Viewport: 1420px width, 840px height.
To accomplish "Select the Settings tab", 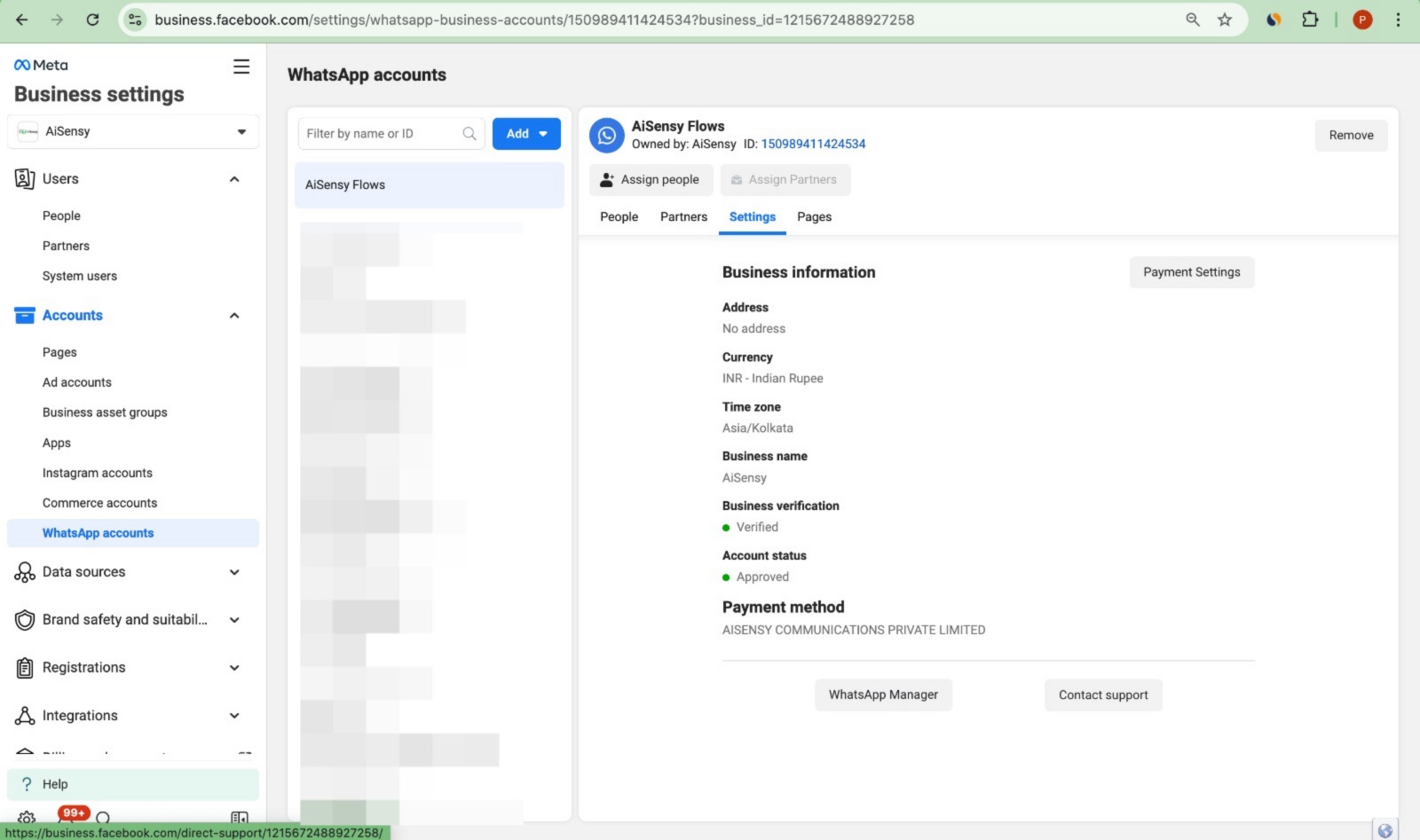I will pyautogui.click(x=753, y=216).
